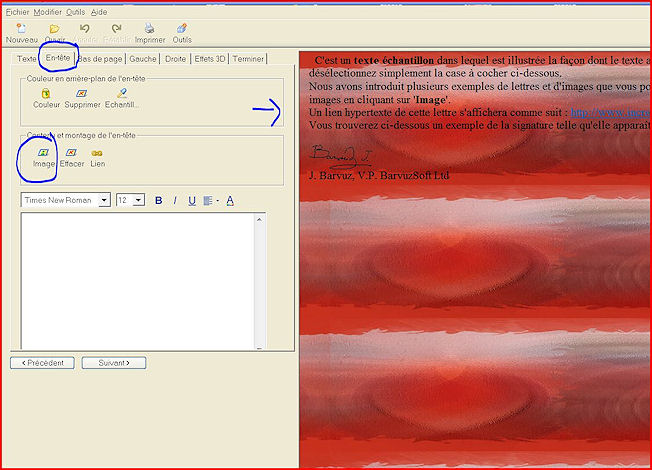
Task: Toggle bold formatting
Action: click(x=158, y=200)
